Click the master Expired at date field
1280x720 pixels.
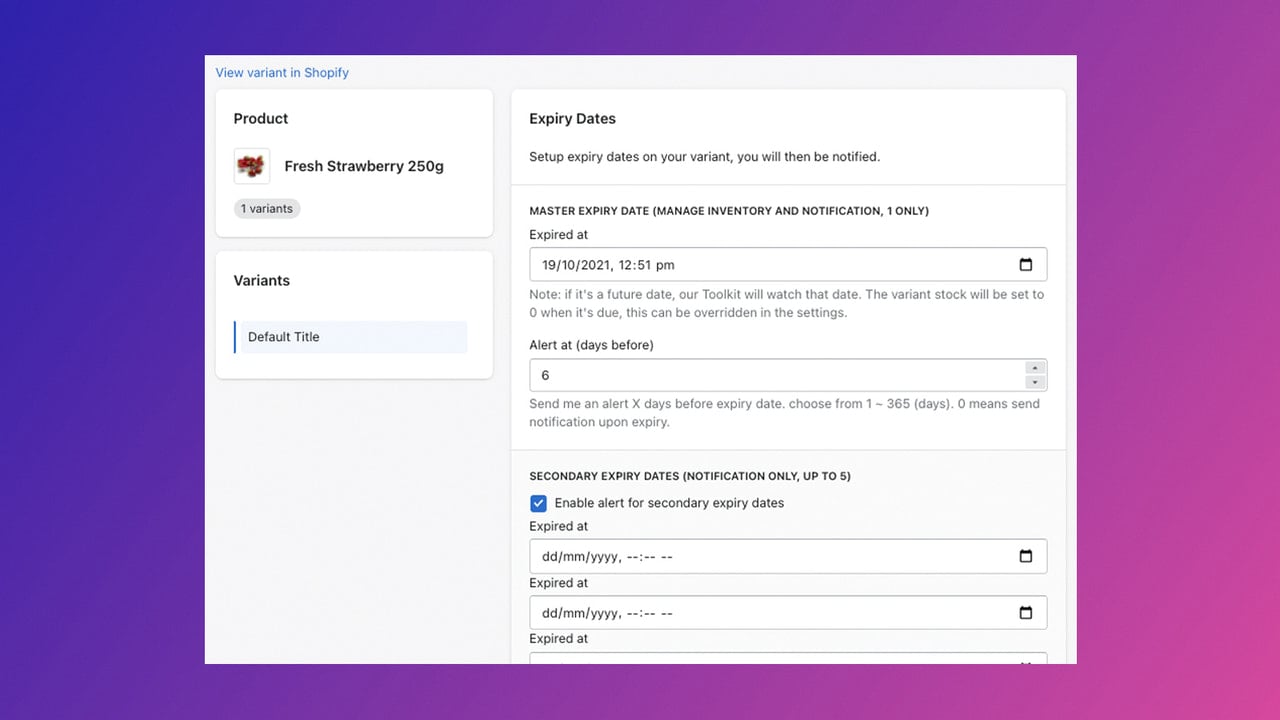click(788, 265)
